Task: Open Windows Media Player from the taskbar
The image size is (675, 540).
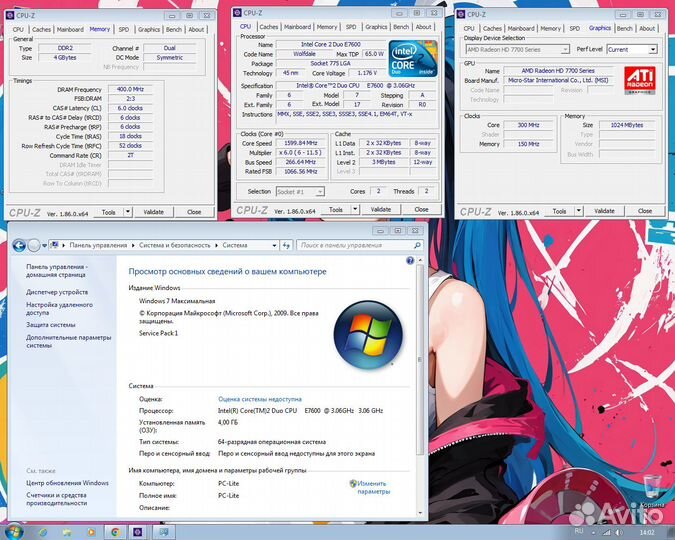Action: (x=90, y=532)
